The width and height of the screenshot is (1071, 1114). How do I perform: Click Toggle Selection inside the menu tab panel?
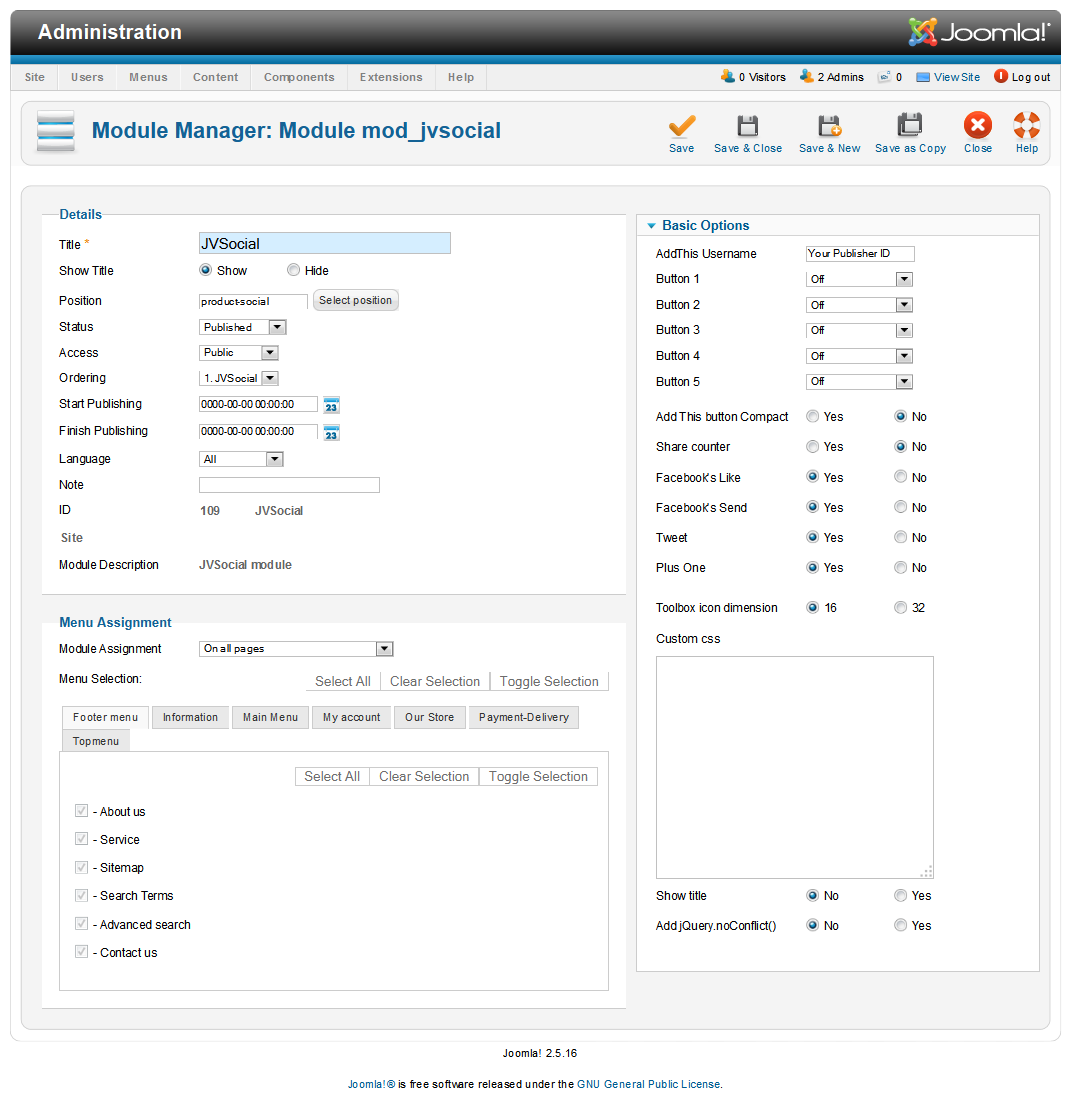(538, 777)
